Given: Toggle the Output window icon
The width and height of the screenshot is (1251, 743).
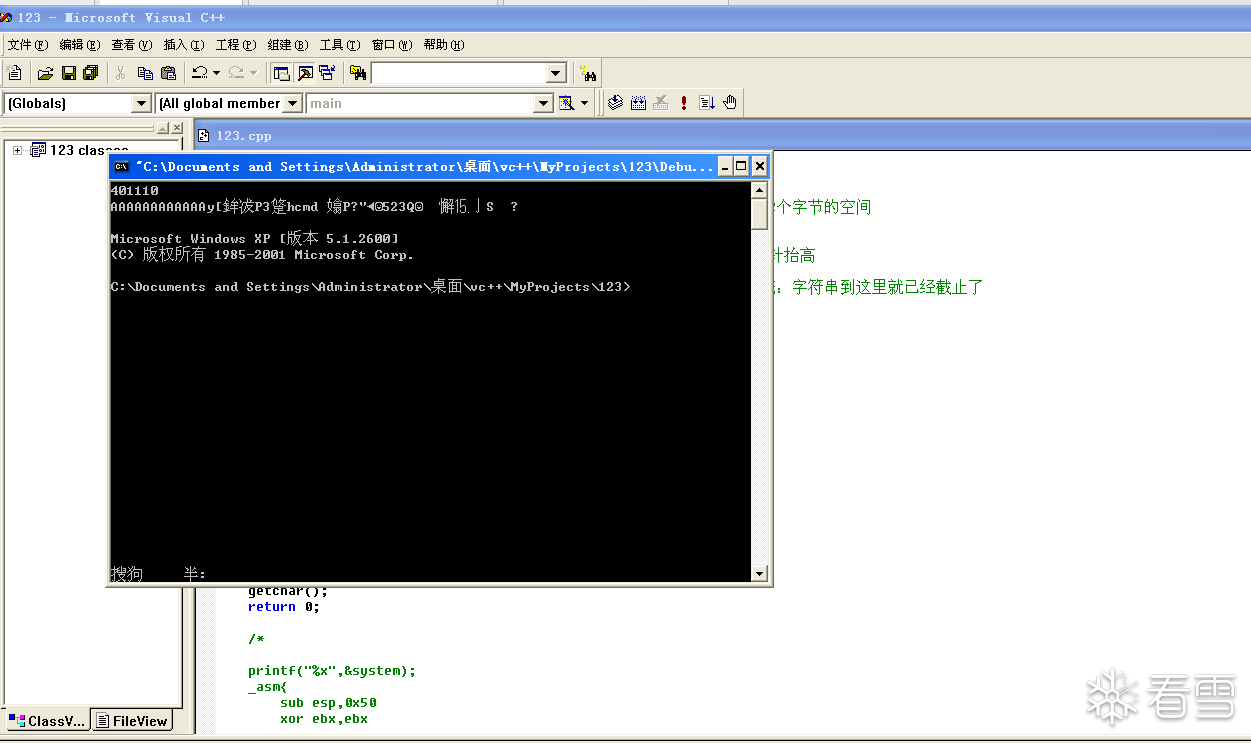Looking at the screenshot, I should (304, 73).
